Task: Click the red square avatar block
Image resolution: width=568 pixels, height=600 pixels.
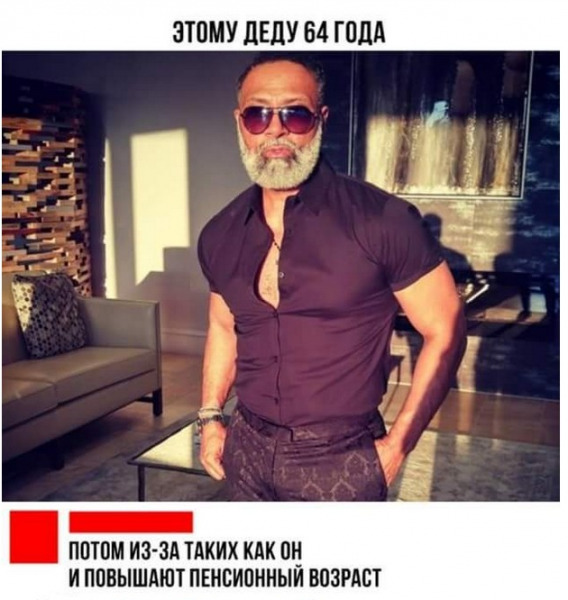Action: [x=34, y=536]
